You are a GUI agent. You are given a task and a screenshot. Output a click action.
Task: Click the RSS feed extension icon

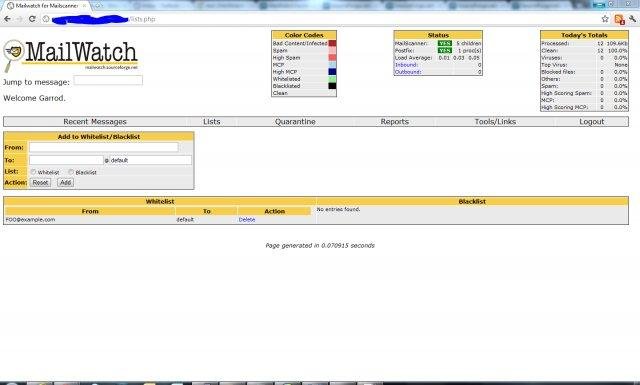pyautogui.click(x=619, y=19)
